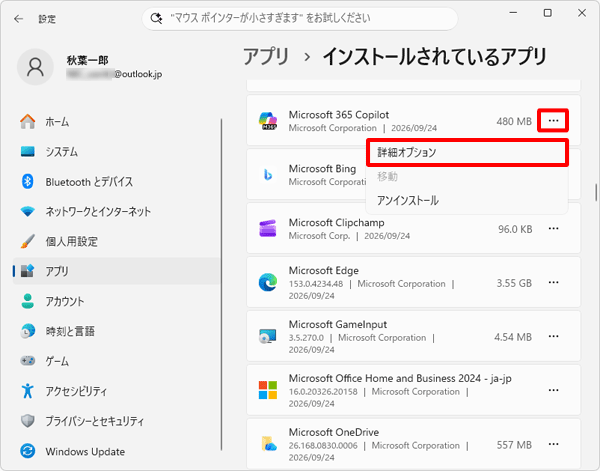The height and width of the screenshot is (471, 600).
Task: Click the アプリ breadcrumb link
Action: (266, 57)
